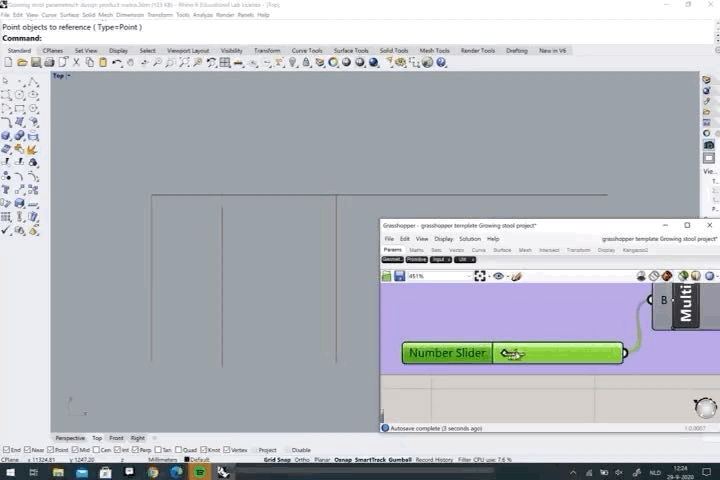Open the Curve Tools toolbar tab
This screenshot has height=480, width=720.
306,50
